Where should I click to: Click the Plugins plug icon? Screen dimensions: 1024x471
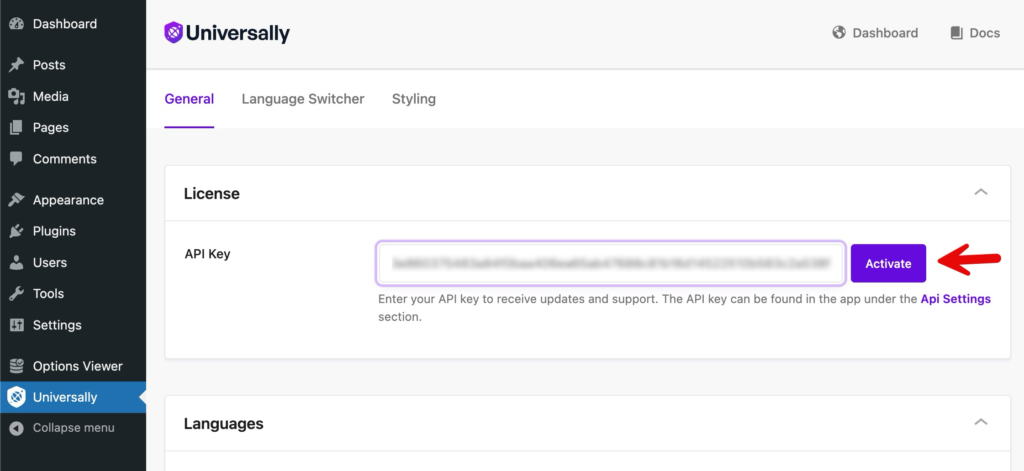coord(16,231)
